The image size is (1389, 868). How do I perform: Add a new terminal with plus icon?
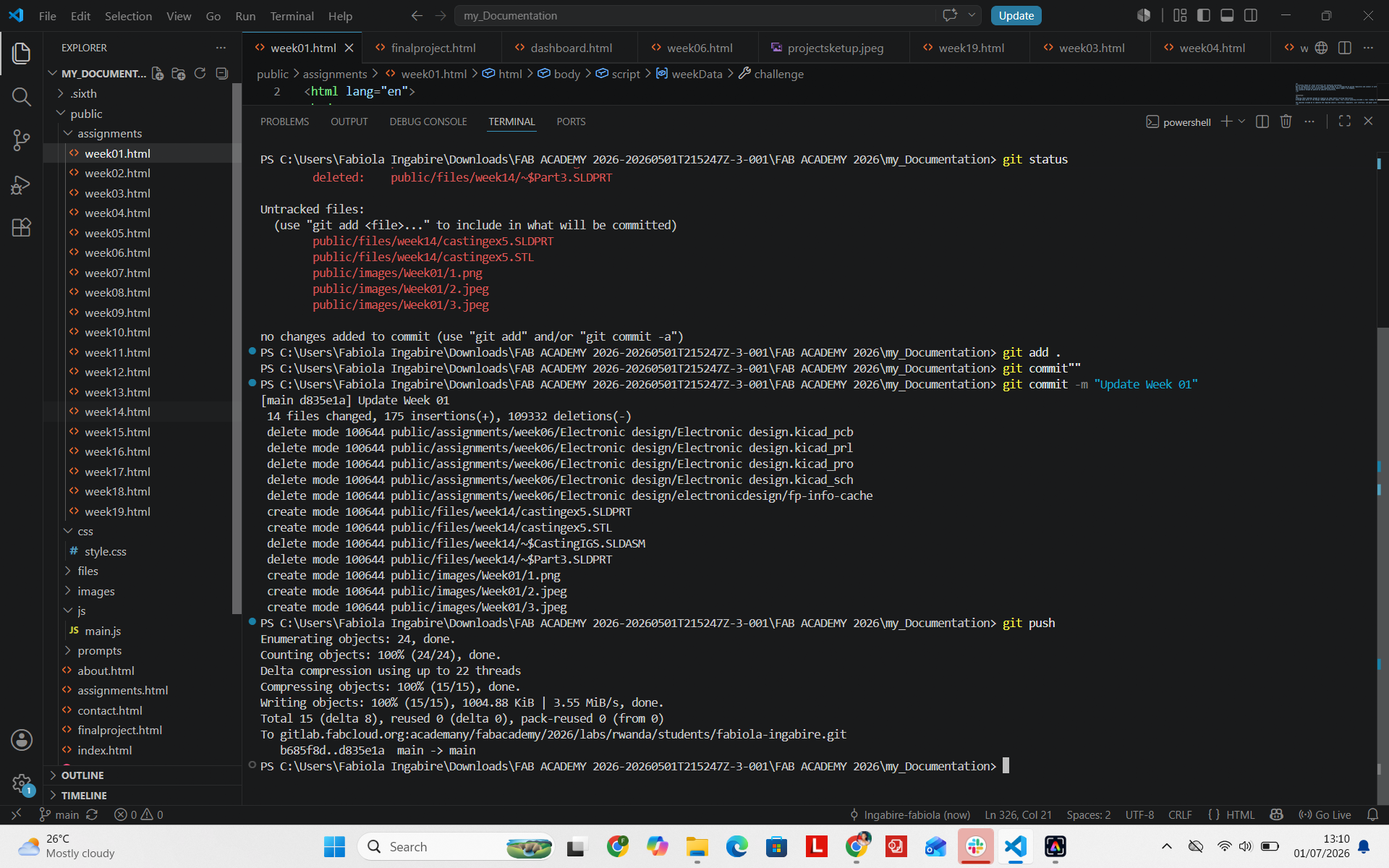coord(1226,122)
